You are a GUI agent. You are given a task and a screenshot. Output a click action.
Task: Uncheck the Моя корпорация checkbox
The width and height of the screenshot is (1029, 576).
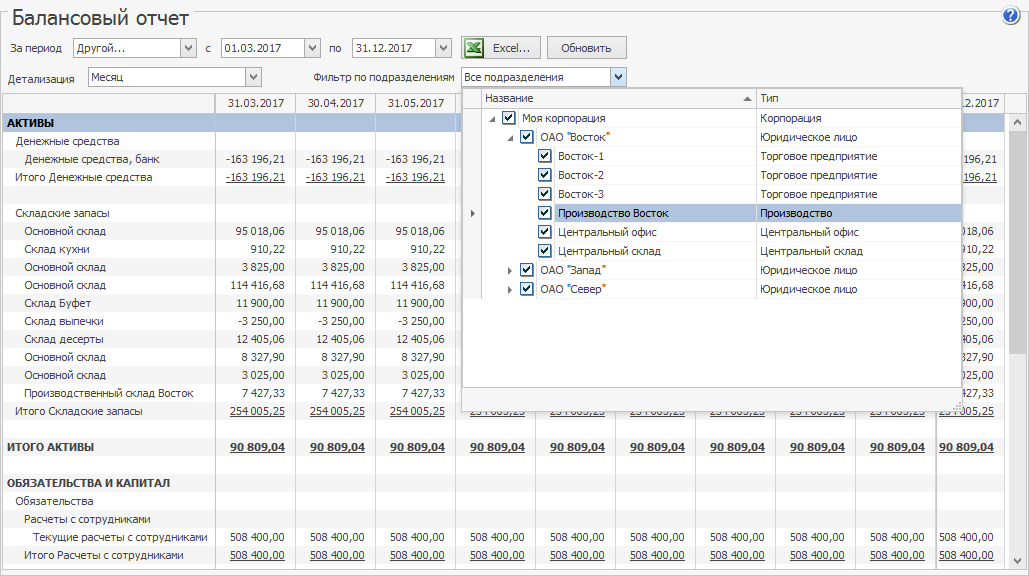(x=509, y=118)
